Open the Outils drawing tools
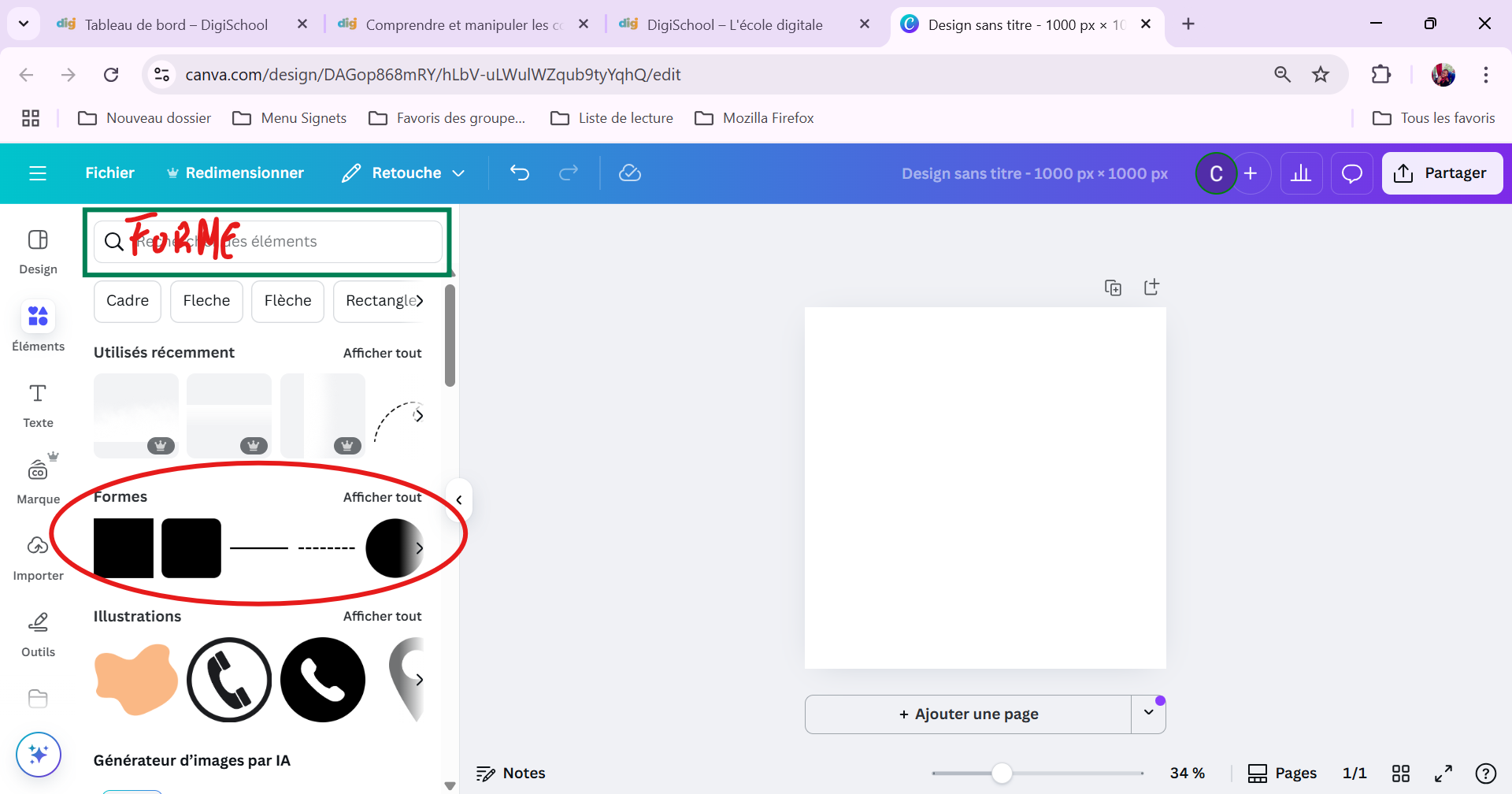The image size is (1512, 794). tap(38, 633)
